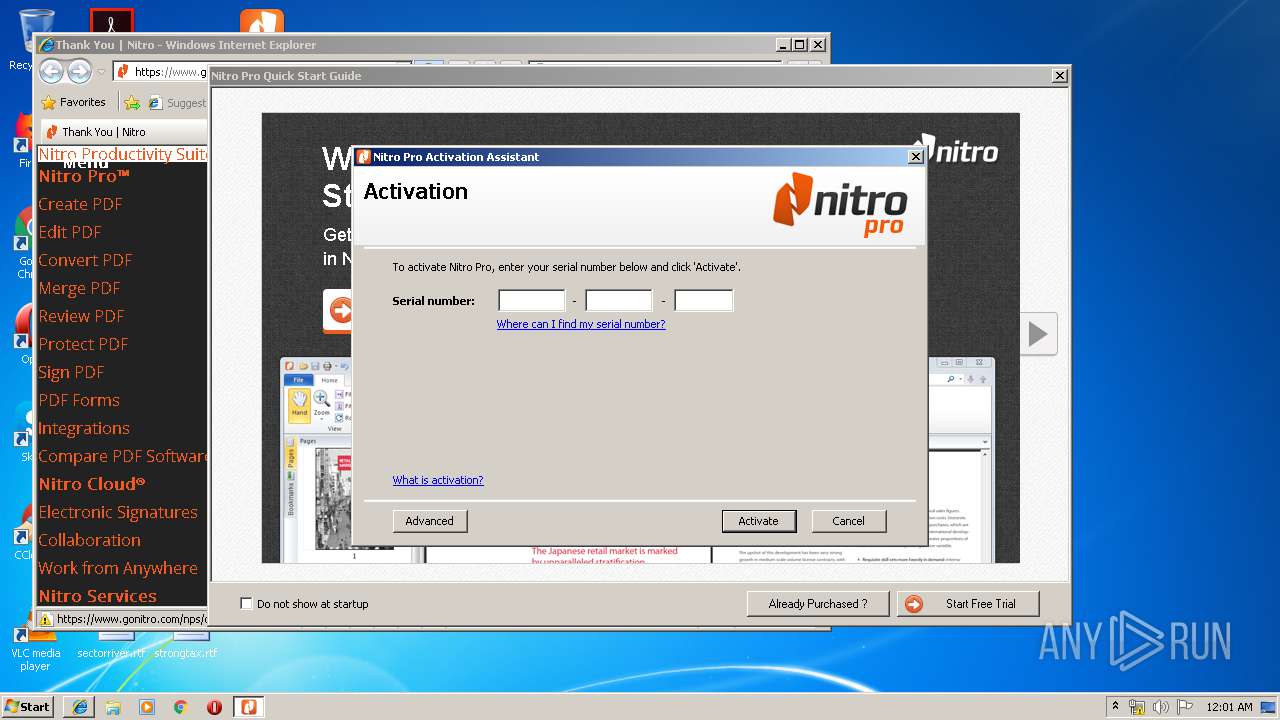Select the VLC media player desktop icon
The height and width of the screenshot is (720, 1280).
coord(35,650)
